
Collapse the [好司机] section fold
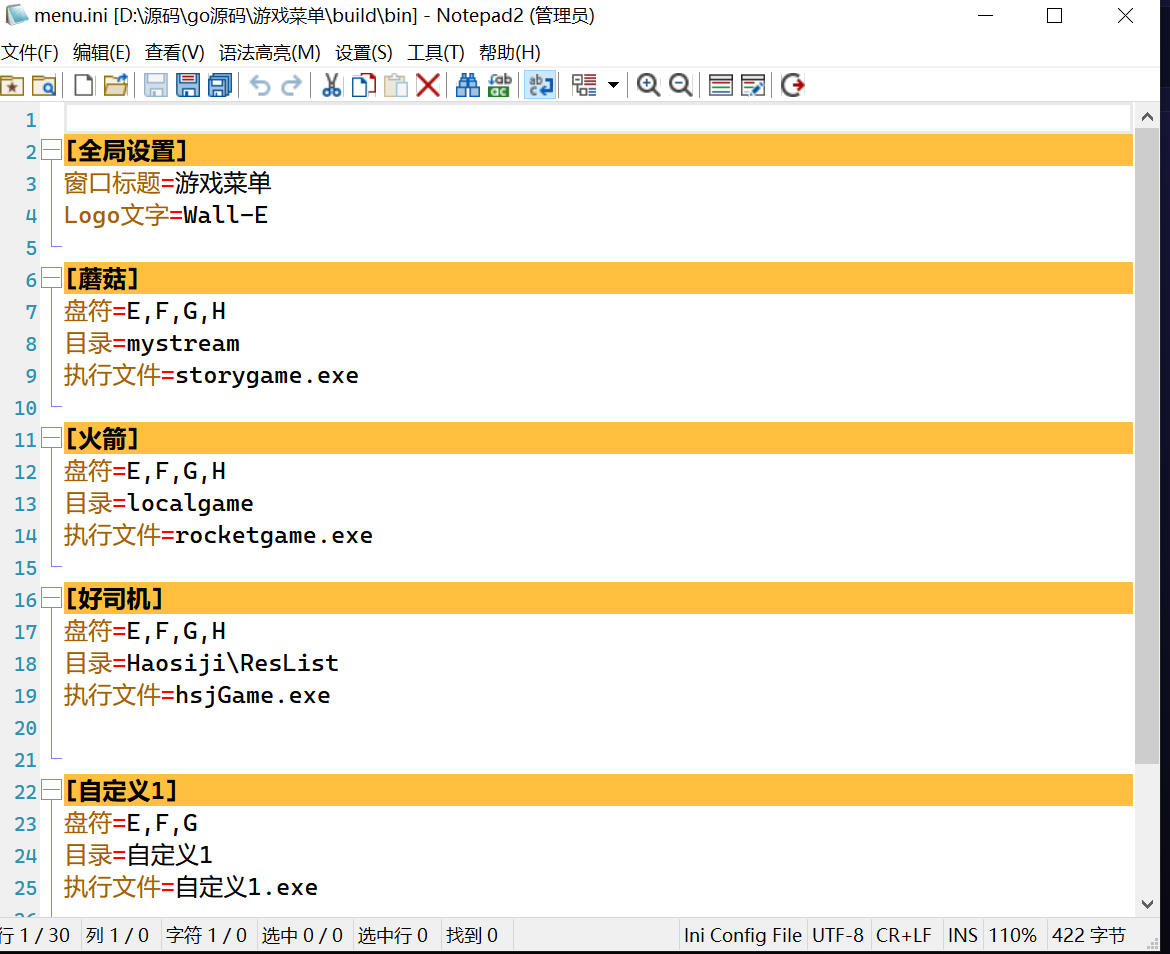pos(51,598)
